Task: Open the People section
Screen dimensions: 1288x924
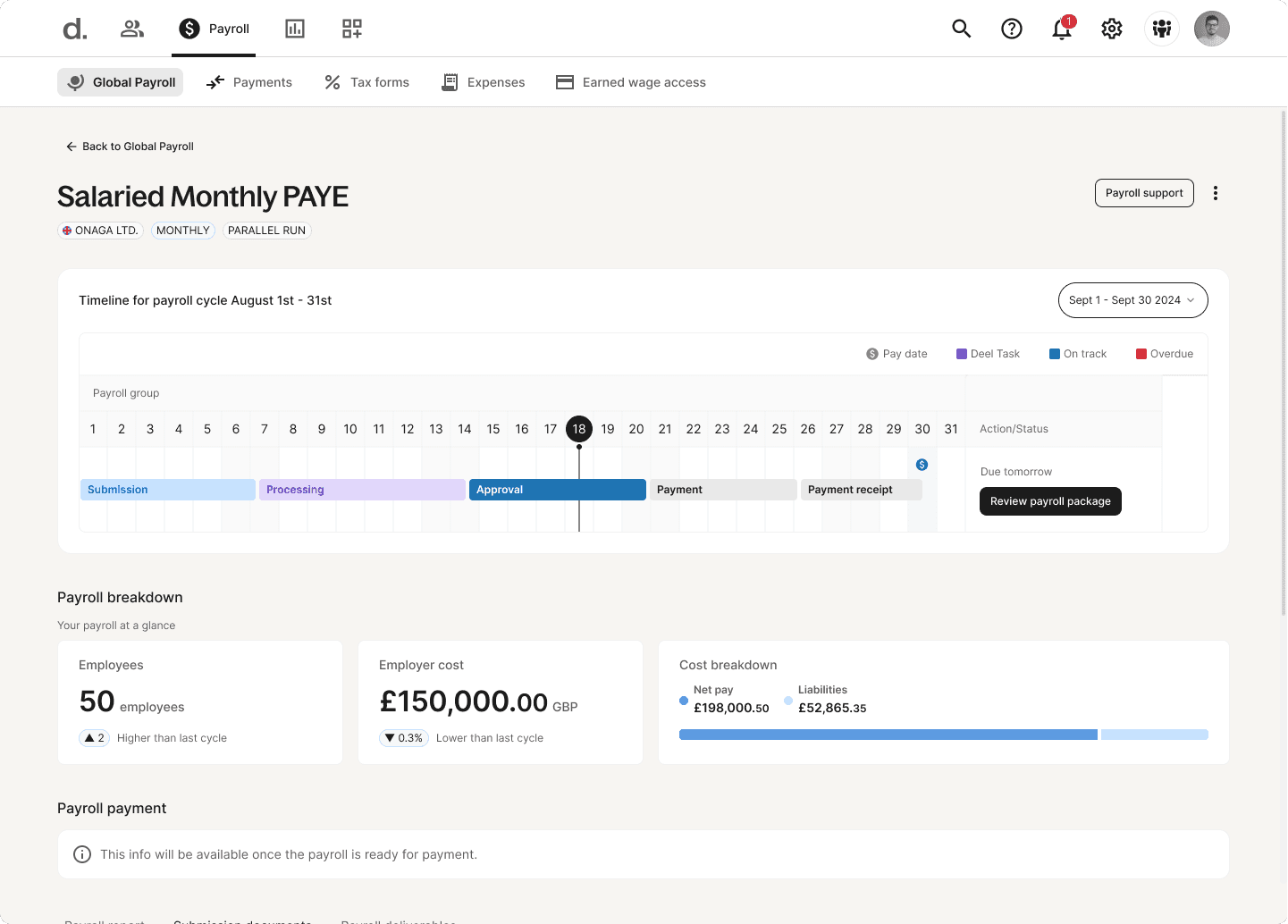Action: pos(131,28)
